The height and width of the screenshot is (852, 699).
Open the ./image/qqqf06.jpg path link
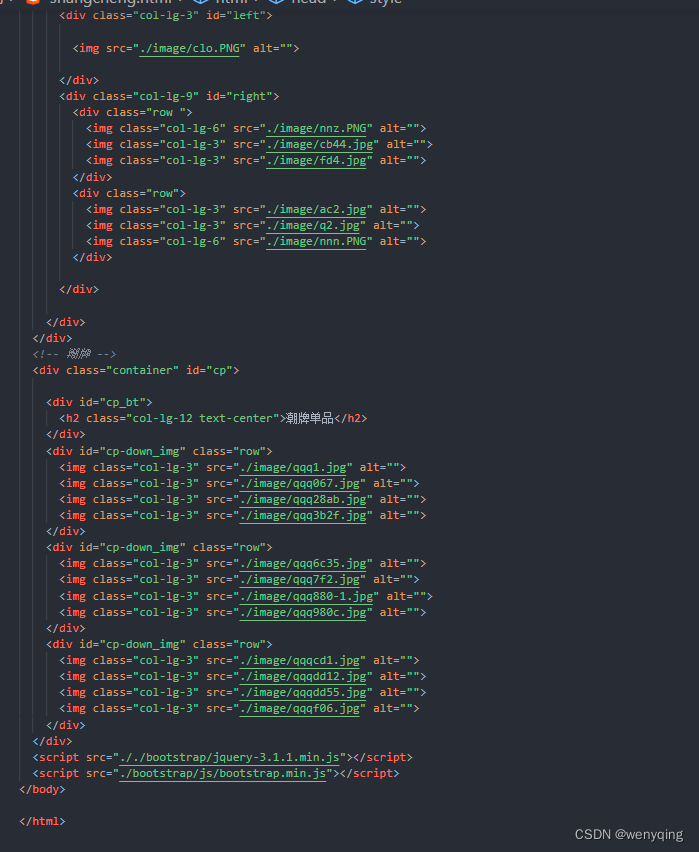(x=299, y=709)
